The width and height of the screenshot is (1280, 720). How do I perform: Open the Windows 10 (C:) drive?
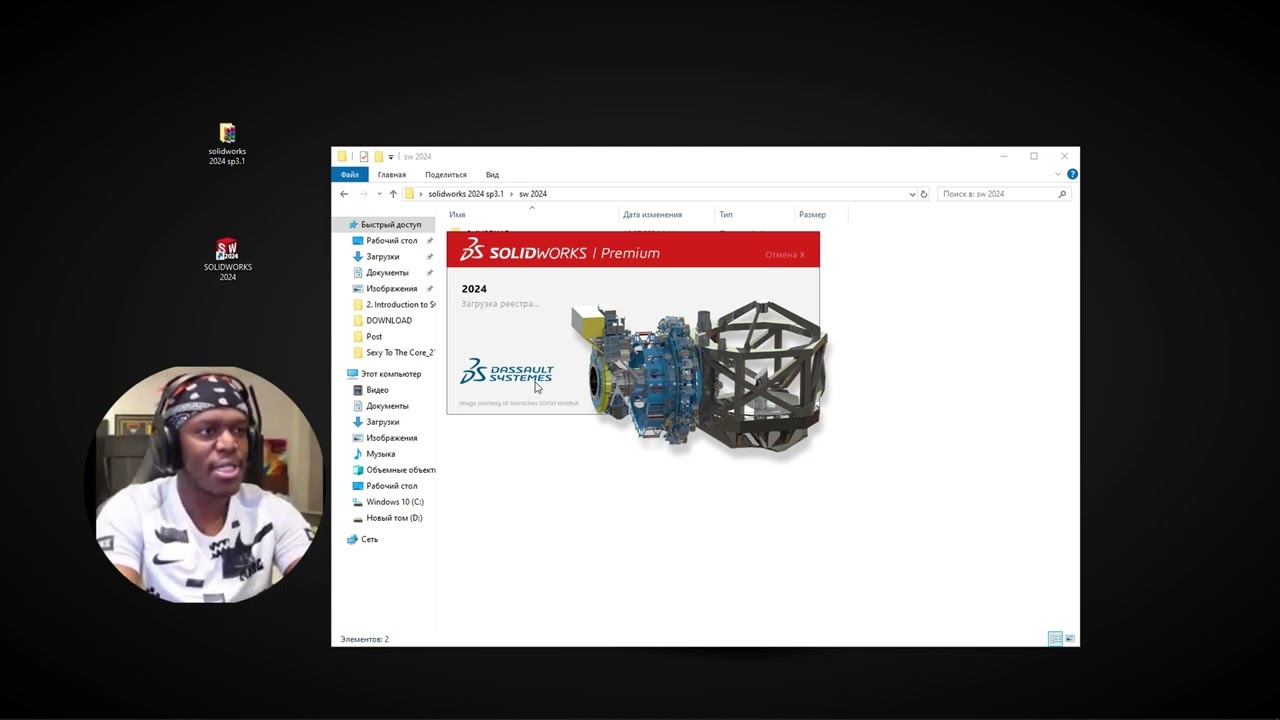394,502
